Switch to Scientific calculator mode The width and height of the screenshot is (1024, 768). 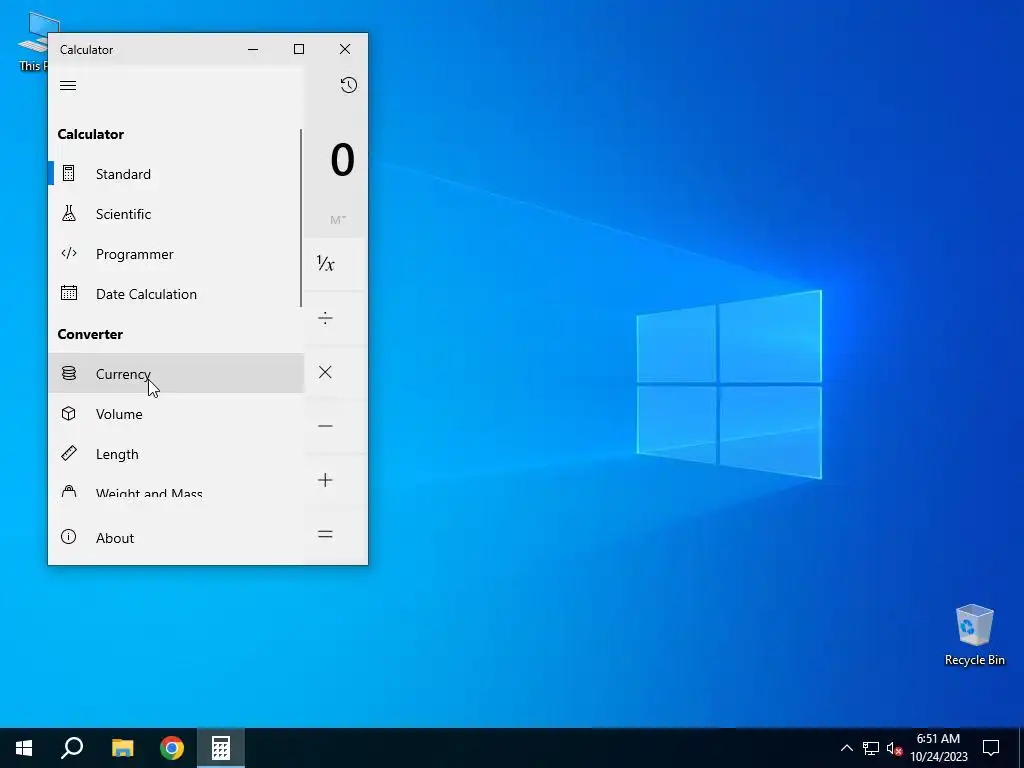pos(176,214)
